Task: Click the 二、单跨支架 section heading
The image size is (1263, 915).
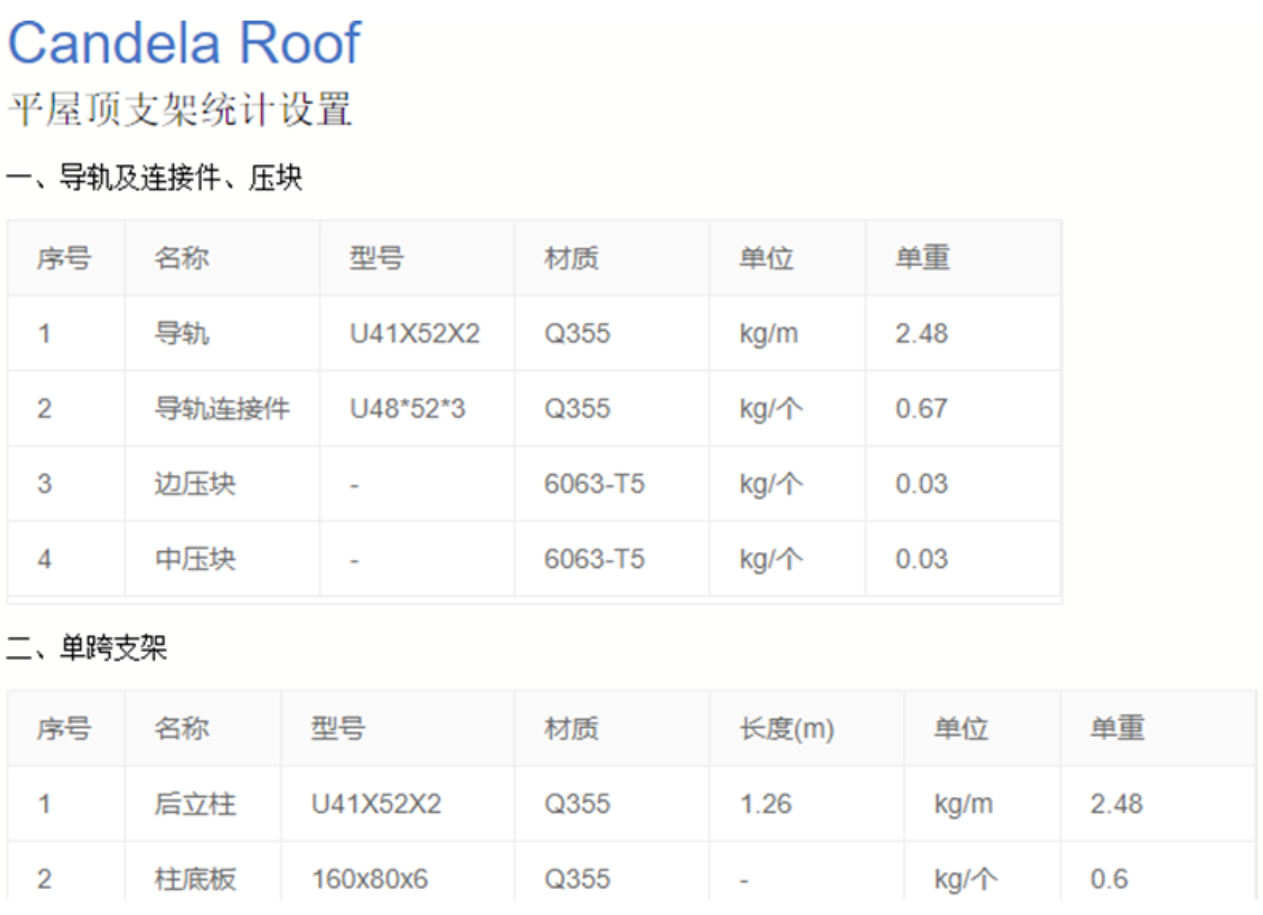Action: click(87, 649)
